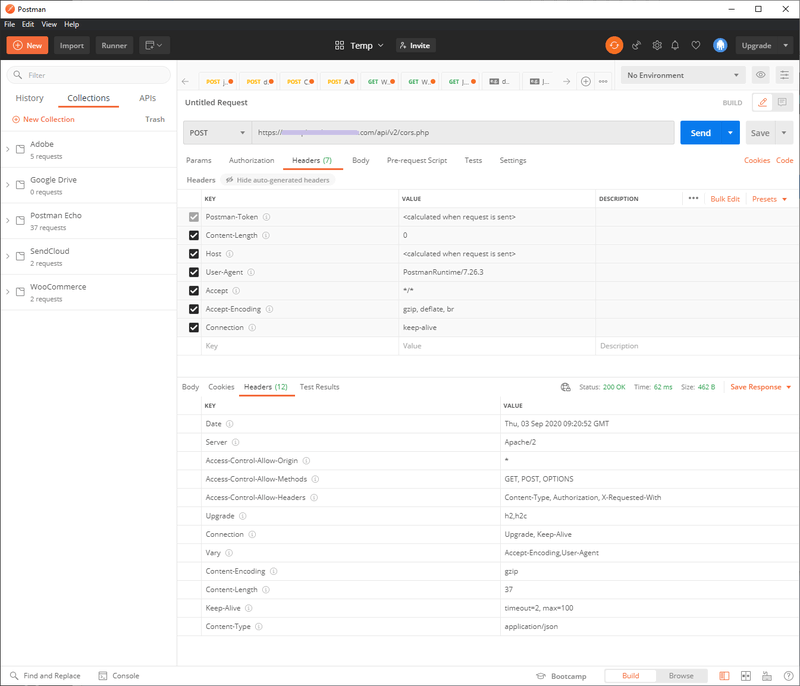Click the edit pencil build icon
Viewport: 800px width, 686px height.
click(x=762, y=103)
